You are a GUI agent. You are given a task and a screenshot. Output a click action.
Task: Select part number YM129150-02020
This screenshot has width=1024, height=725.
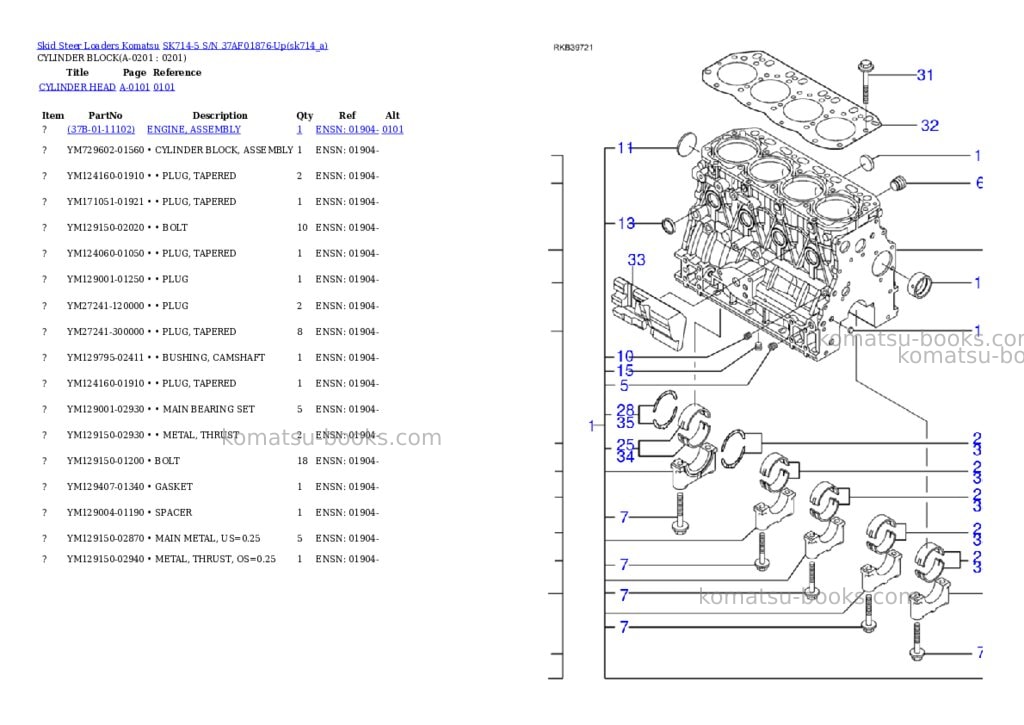[x=105, y=228]
